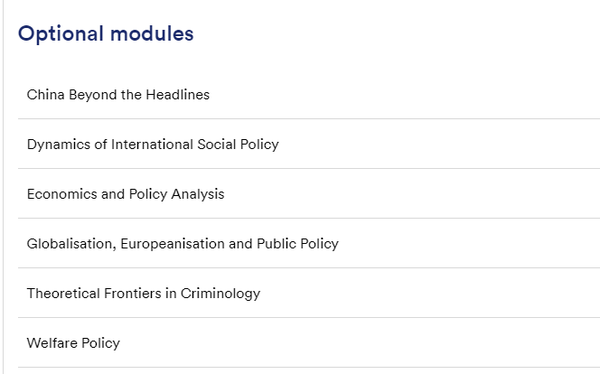
Task: Open the Theoretical Frontiers in Criminology module
Action: tap(309, 293)
